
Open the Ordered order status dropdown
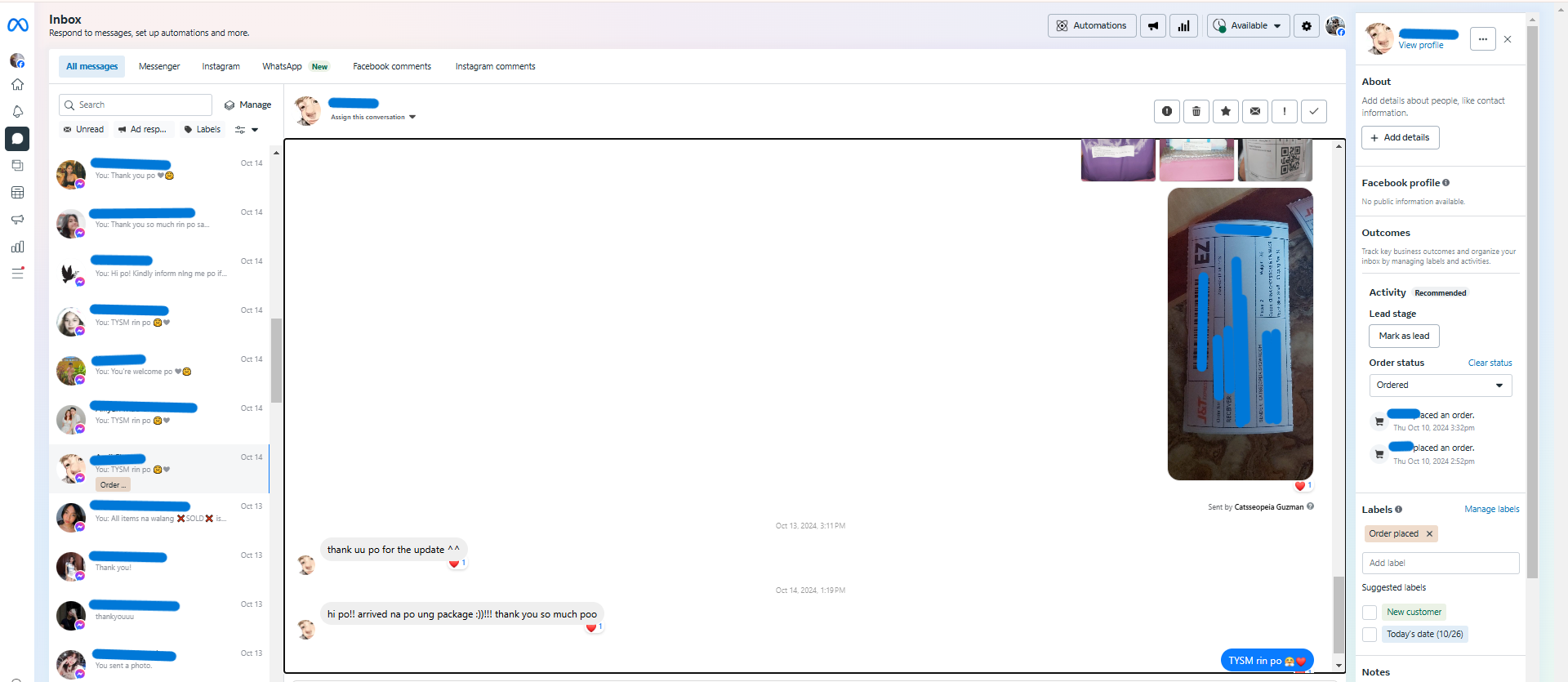coord(1441,386)
